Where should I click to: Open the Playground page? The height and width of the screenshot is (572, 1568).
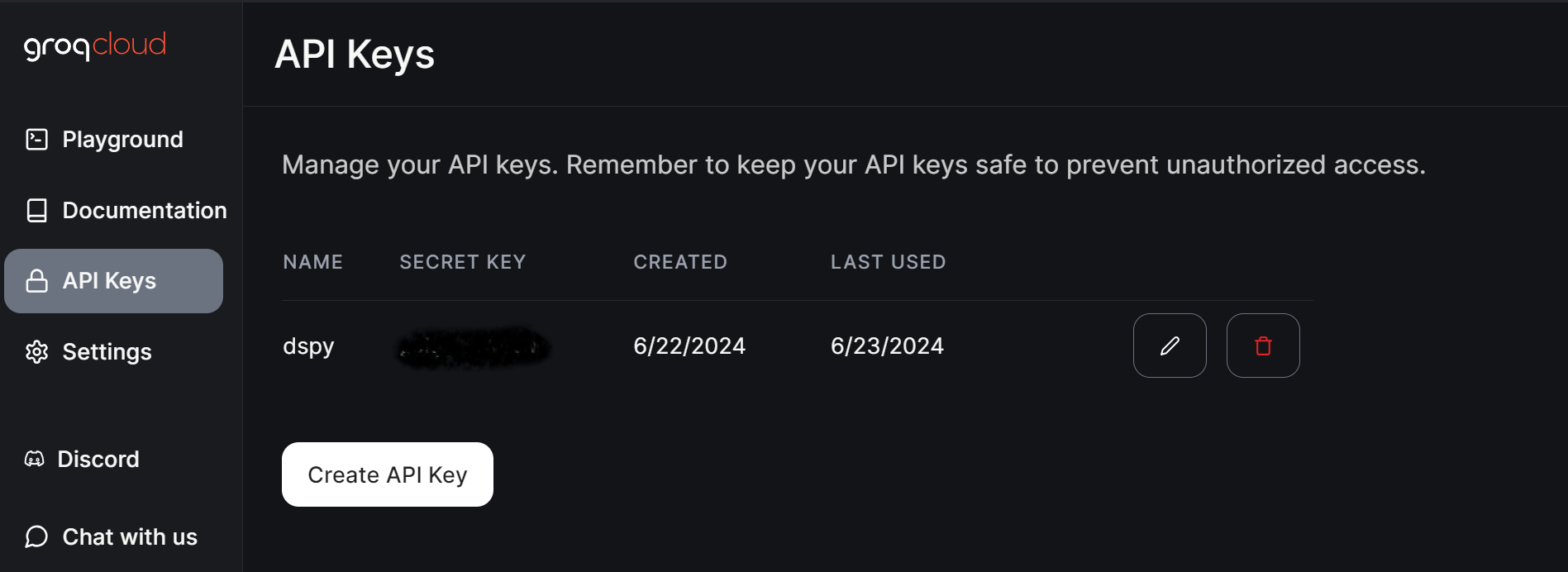[x=122, y=140]
